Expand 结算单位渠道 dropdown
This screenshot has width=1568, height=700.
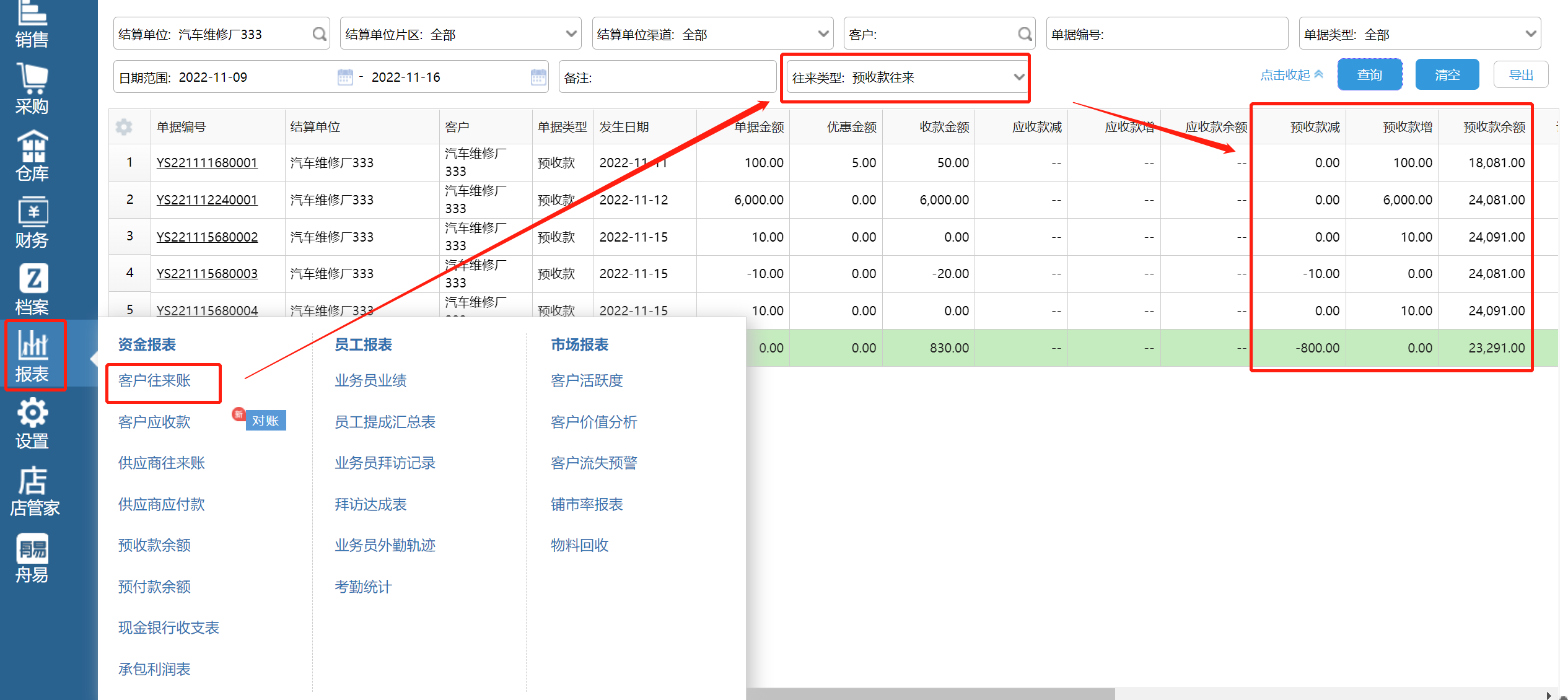tap(823, 34)
